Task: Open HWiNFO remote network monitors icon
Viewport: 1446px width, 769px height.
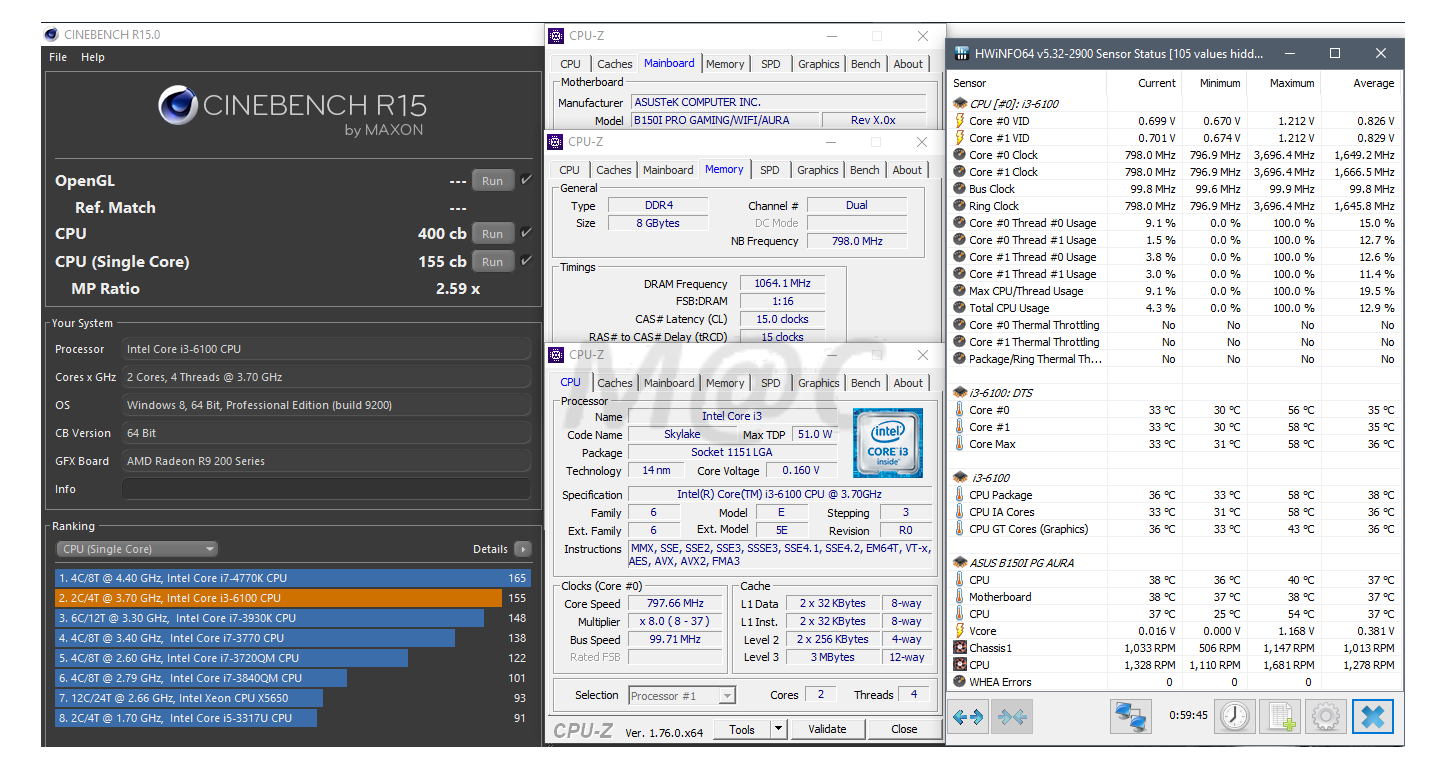Action: pos(1131,716)
